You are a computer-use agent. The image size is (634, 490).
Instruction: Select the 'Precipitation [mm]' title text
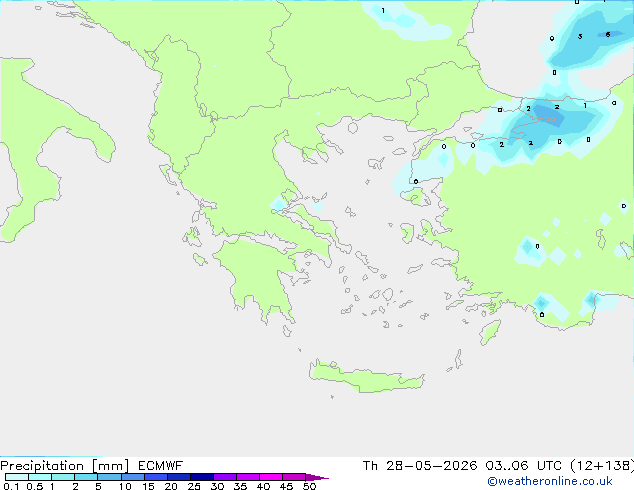click(65, 466)
